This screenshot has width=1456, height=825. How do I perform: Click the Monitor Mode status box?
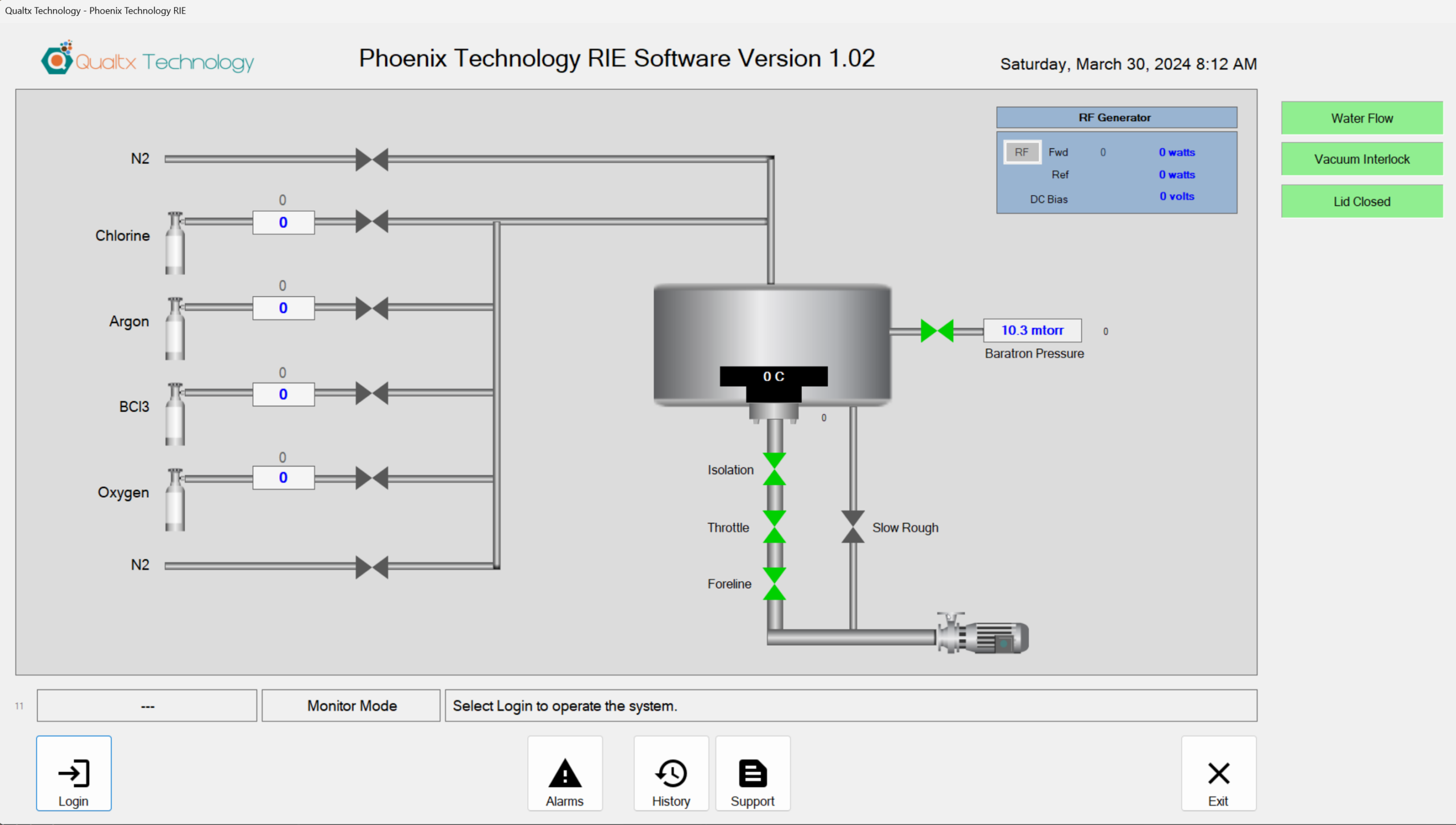pos(351,706)
